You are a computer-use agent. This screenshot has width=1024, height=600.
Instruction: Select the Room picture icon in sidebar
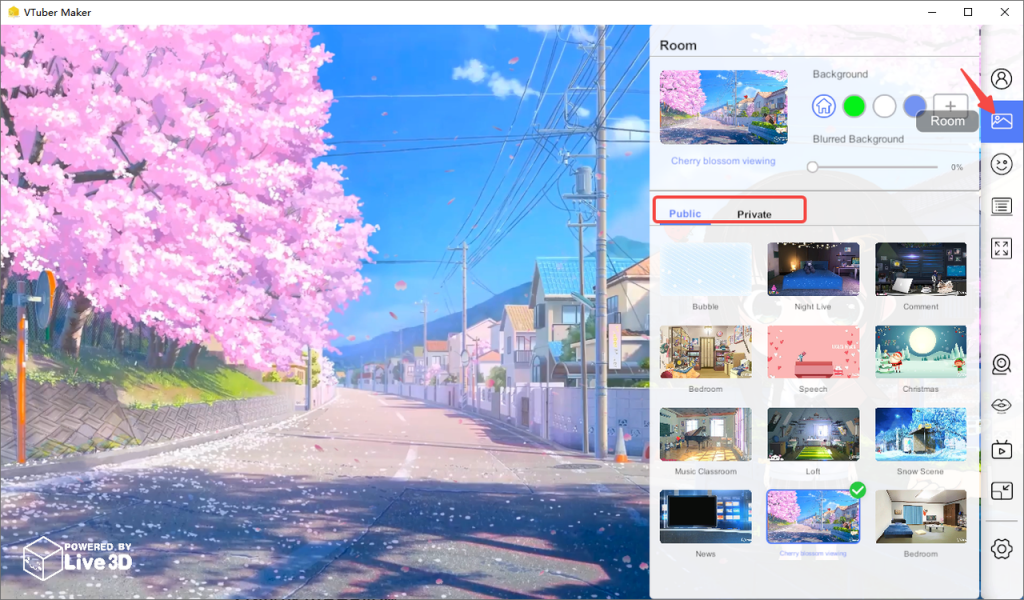point(1001,121)
